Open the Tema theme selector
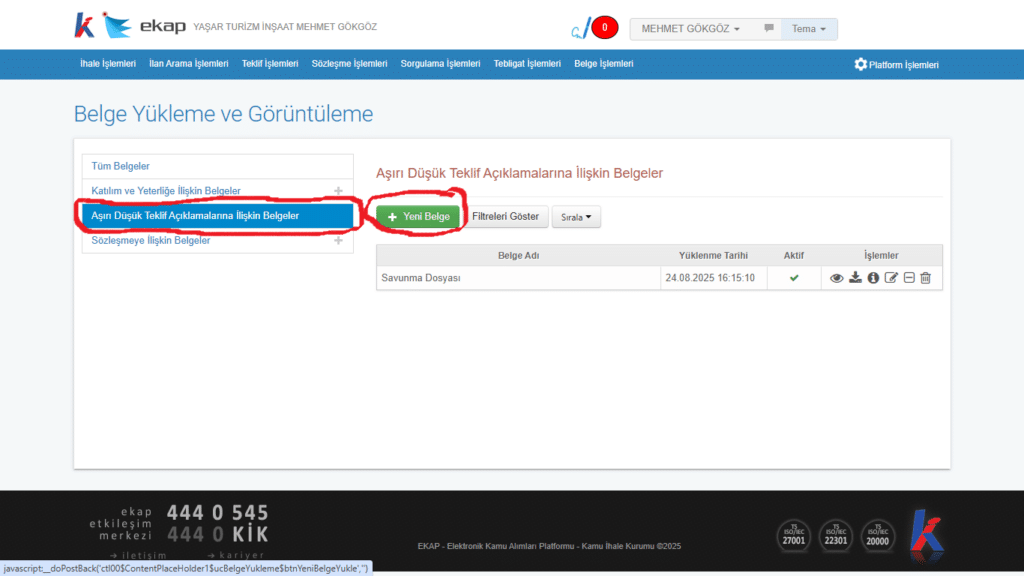This screenshot has height=576, width=1024. click(808, 28)
